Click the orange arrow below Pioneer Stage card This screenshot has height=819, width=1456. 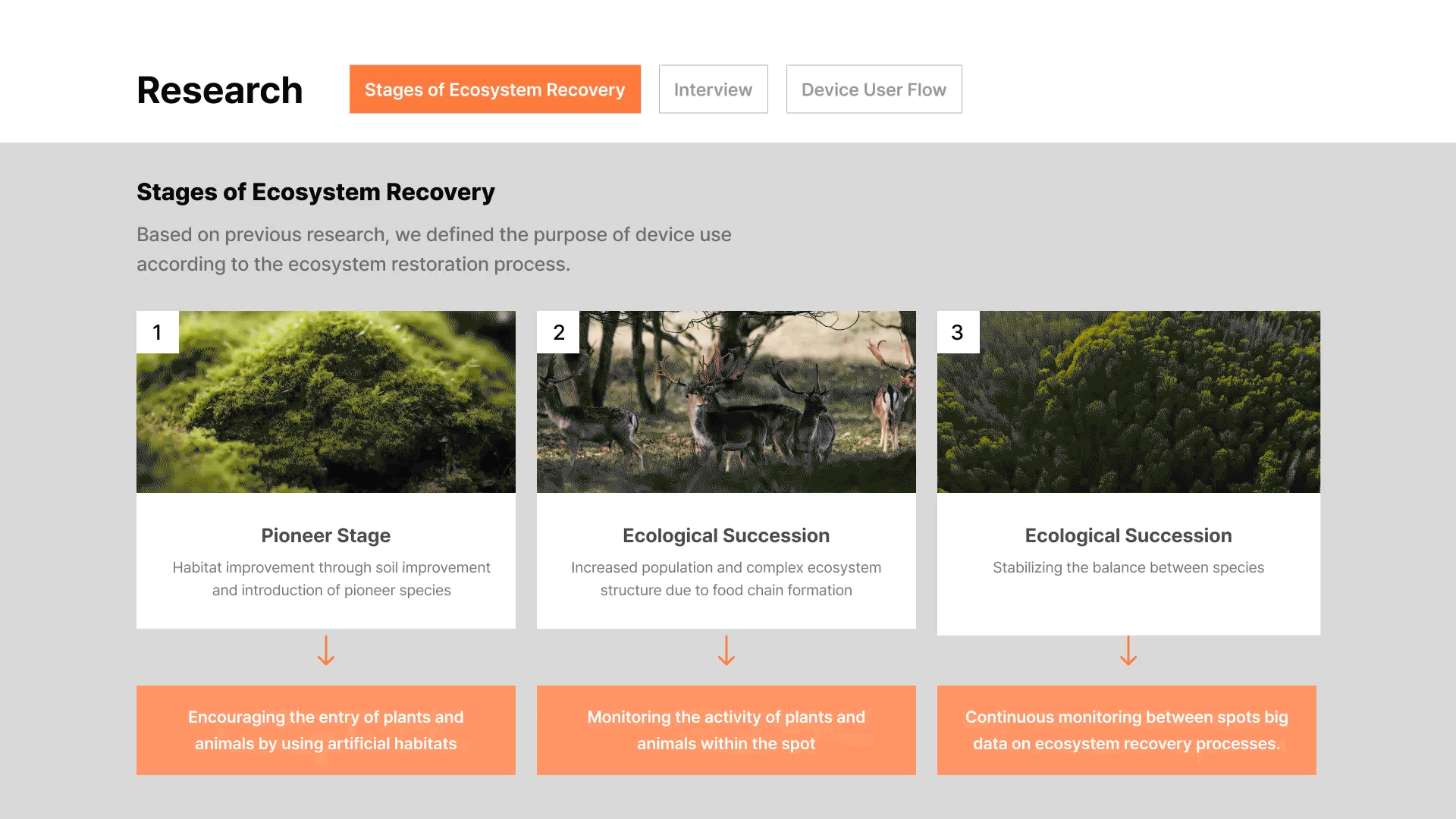click(326, 651)
